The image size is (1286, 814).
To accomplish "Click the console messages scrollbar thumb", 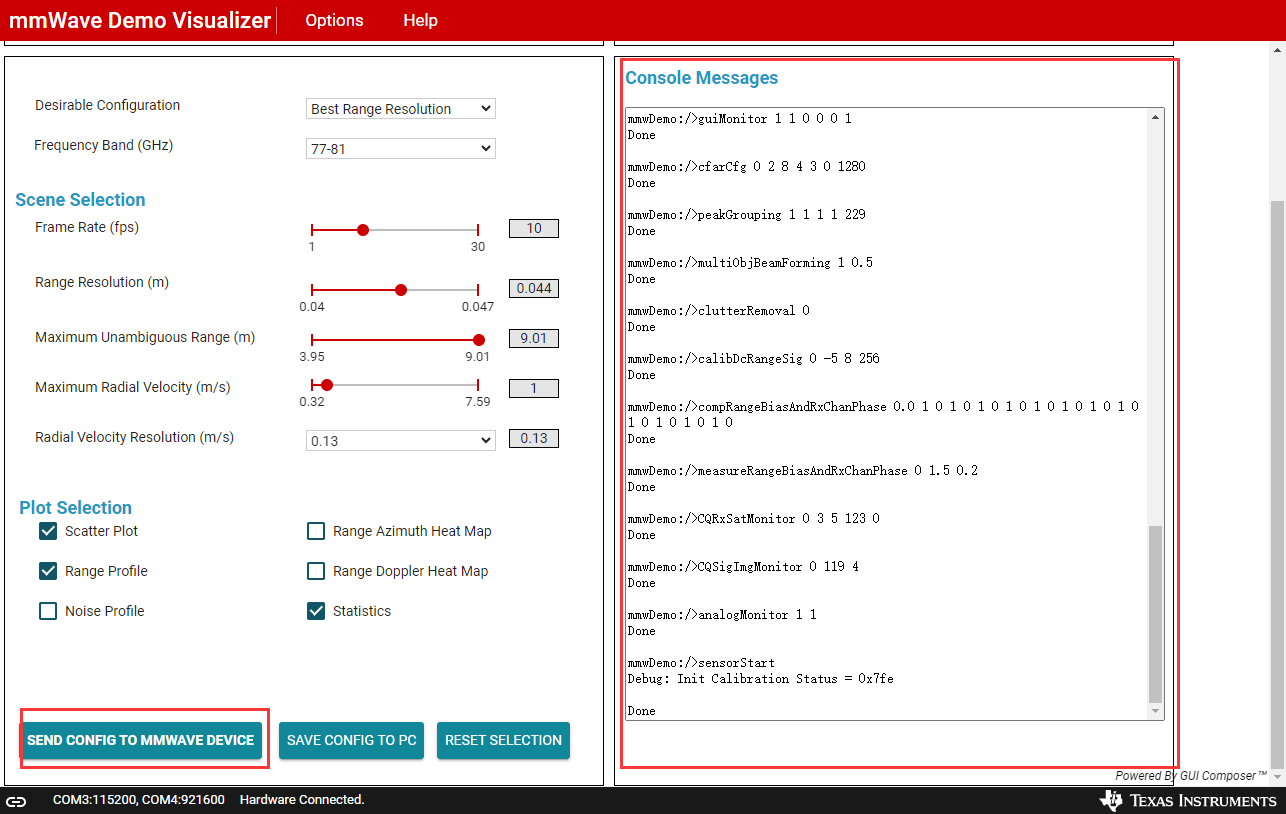I will click(x=1156, y=614).
